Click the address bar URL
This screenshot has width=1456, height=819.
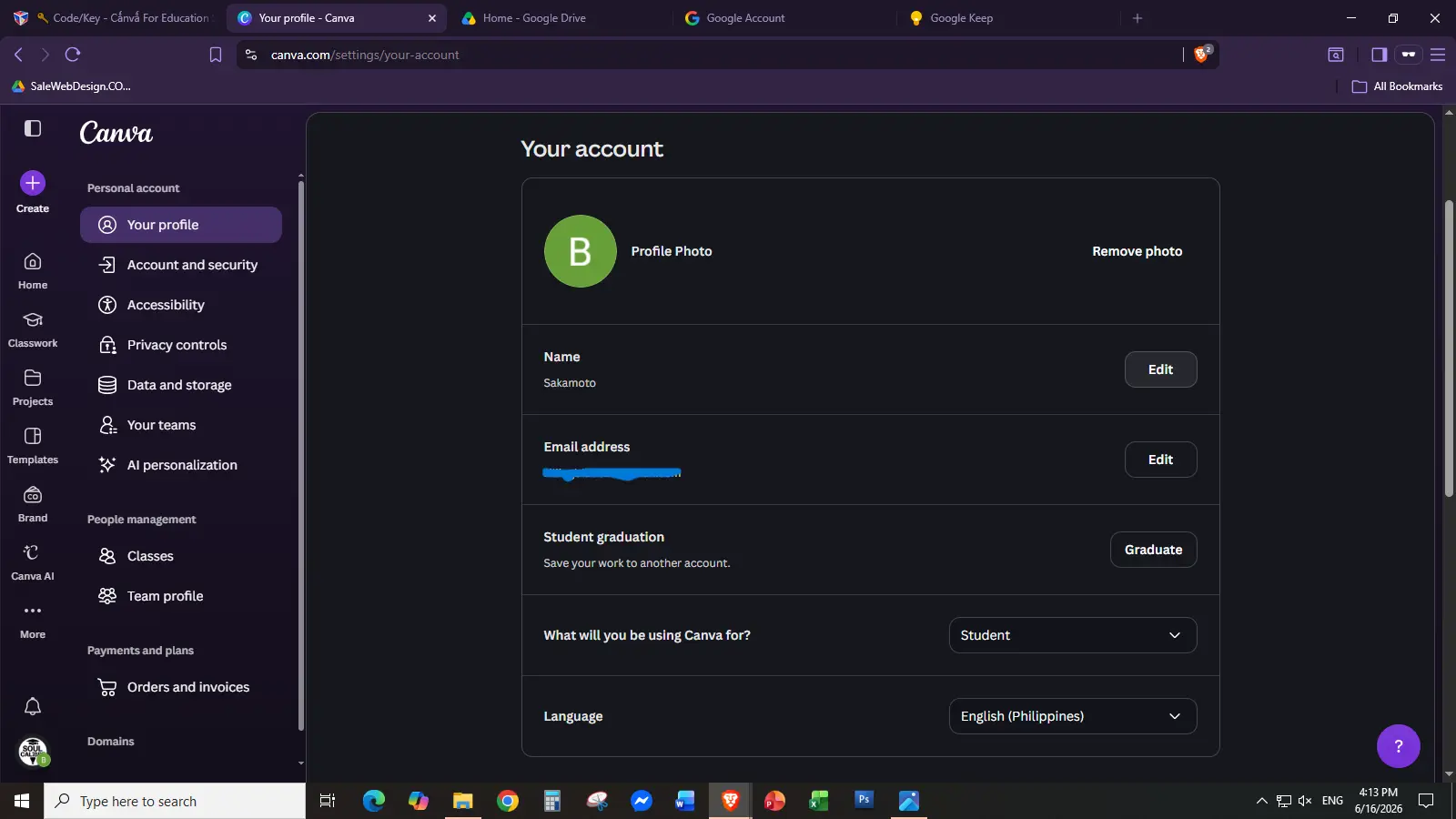click(365, 55)
